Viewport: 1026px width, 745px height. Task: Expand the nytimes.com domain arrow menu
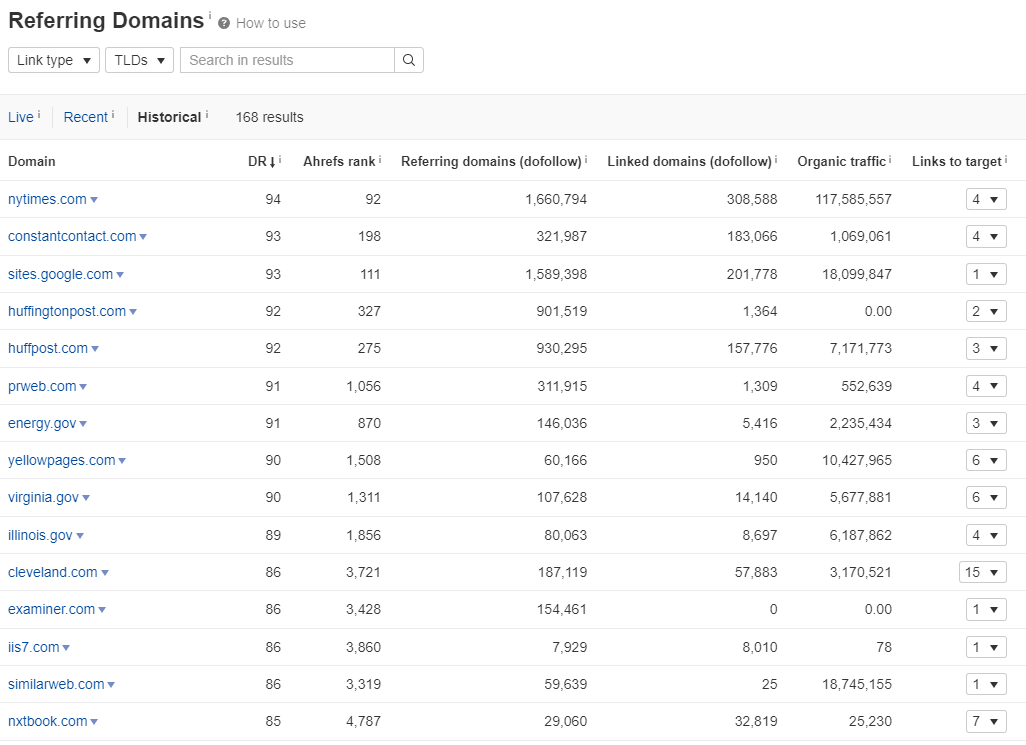point(94,200)
